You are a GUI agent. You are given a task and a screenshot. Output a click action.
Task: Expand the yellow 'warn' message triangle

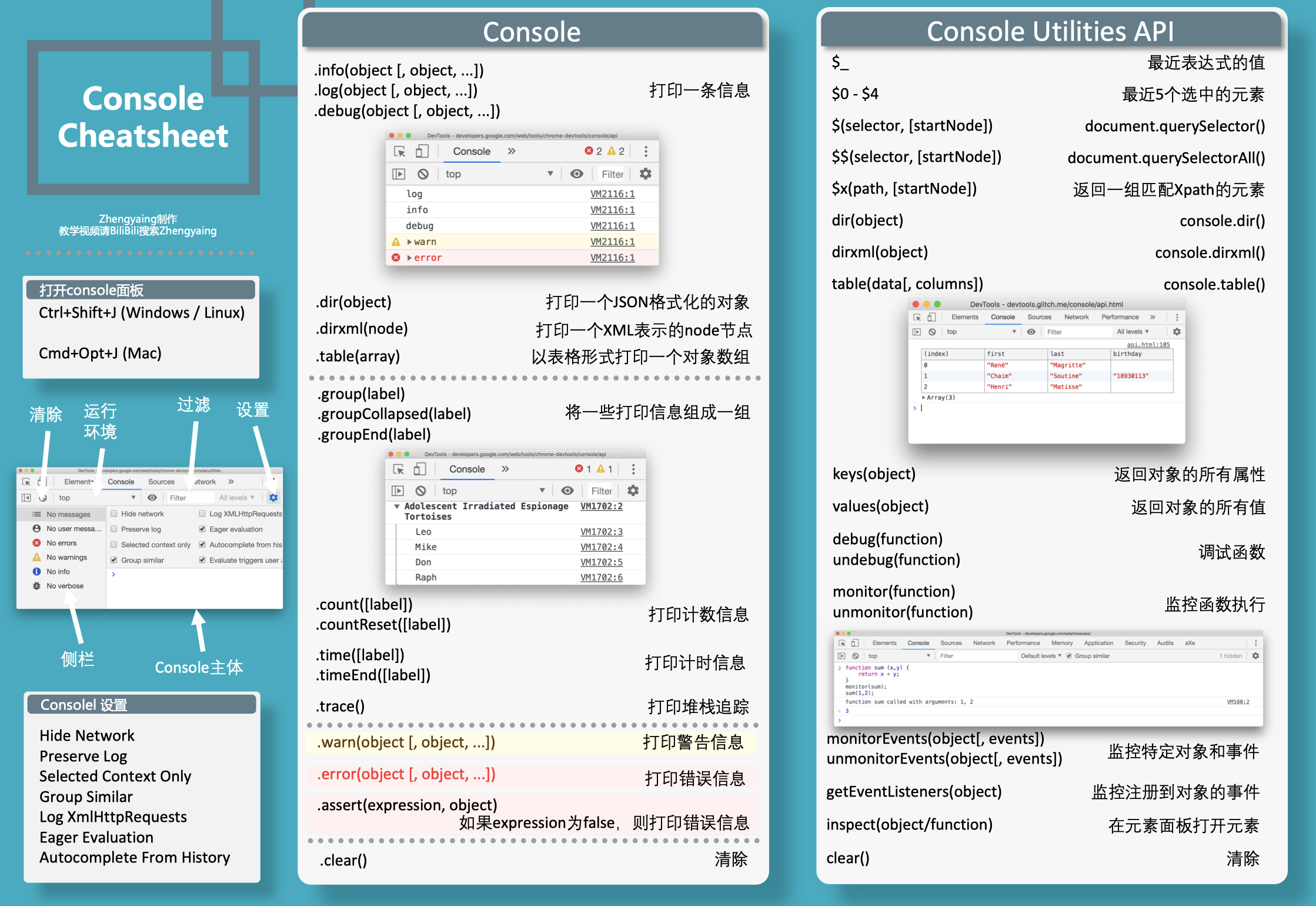409,242
